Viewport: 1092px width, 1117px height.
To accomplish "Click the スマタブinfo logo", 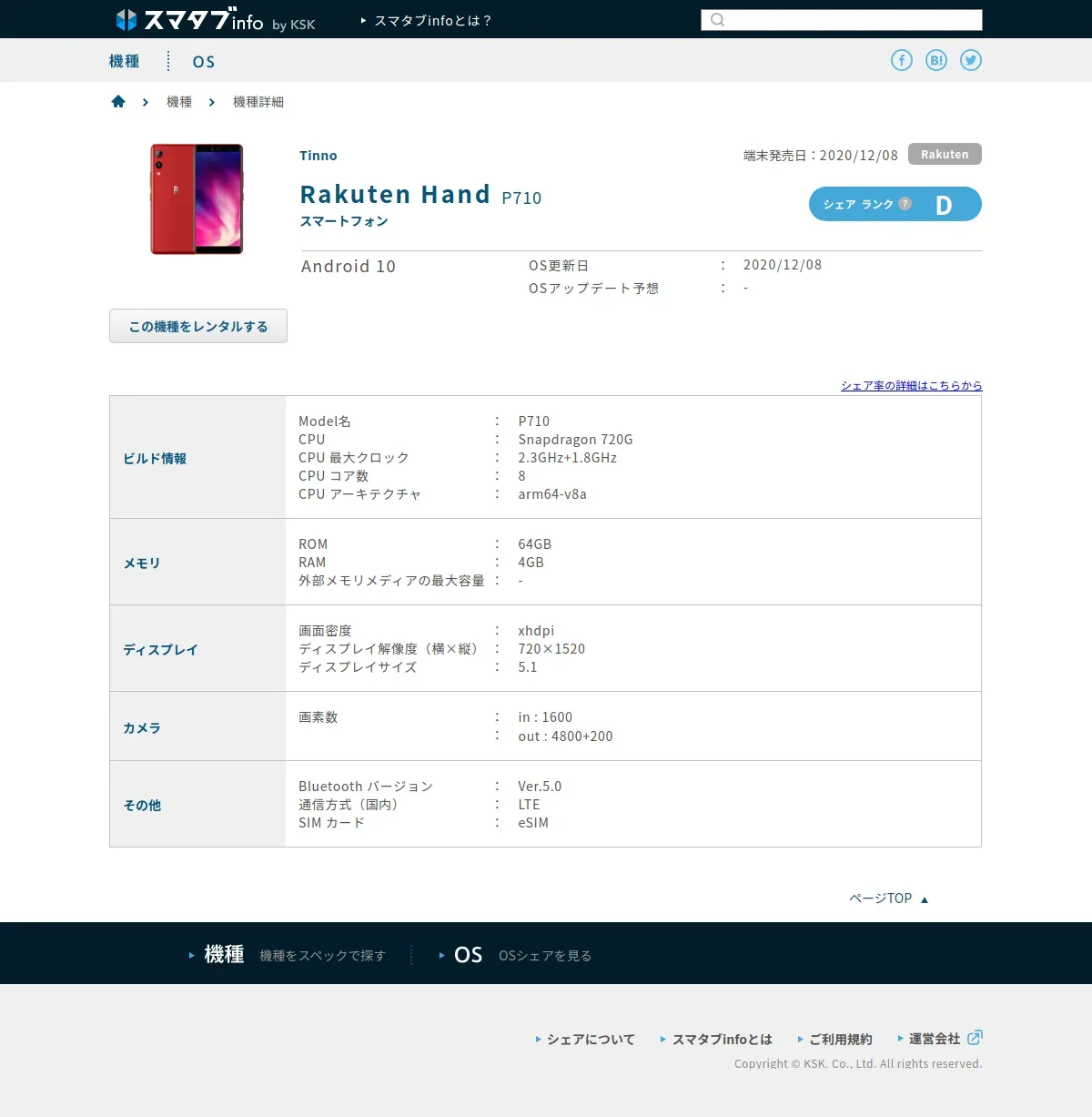I will pos(215,20).
